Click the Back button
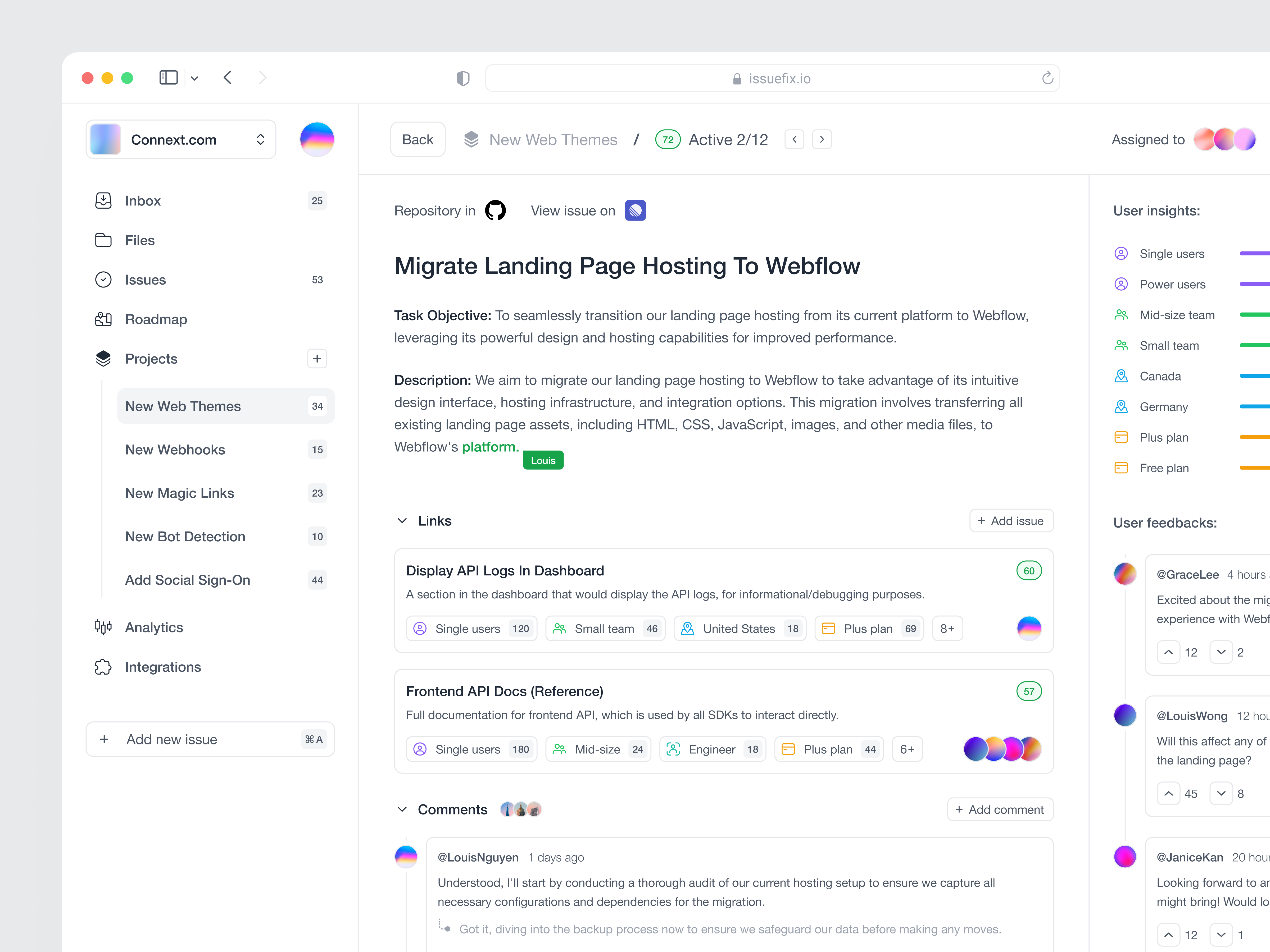 418,139
